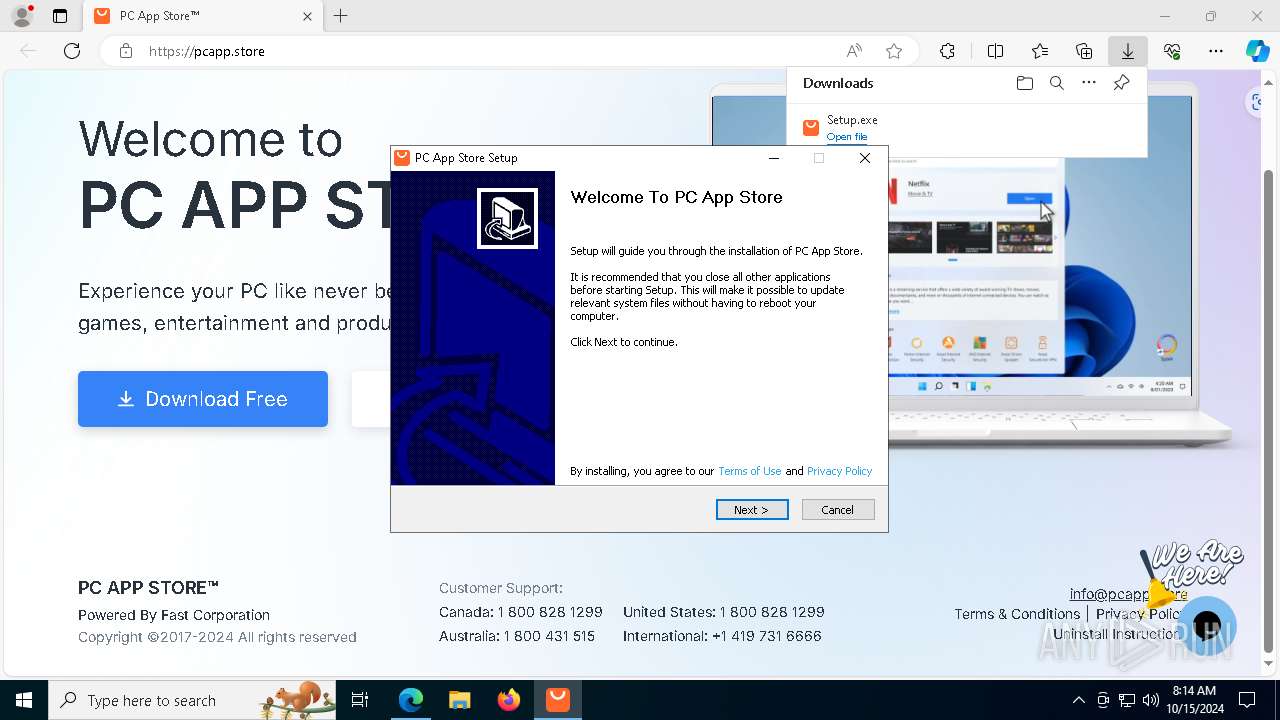This screenshot has height=720, width=1280.
Task: Open the Favorites list icon
Action: tap(1040, 51)
